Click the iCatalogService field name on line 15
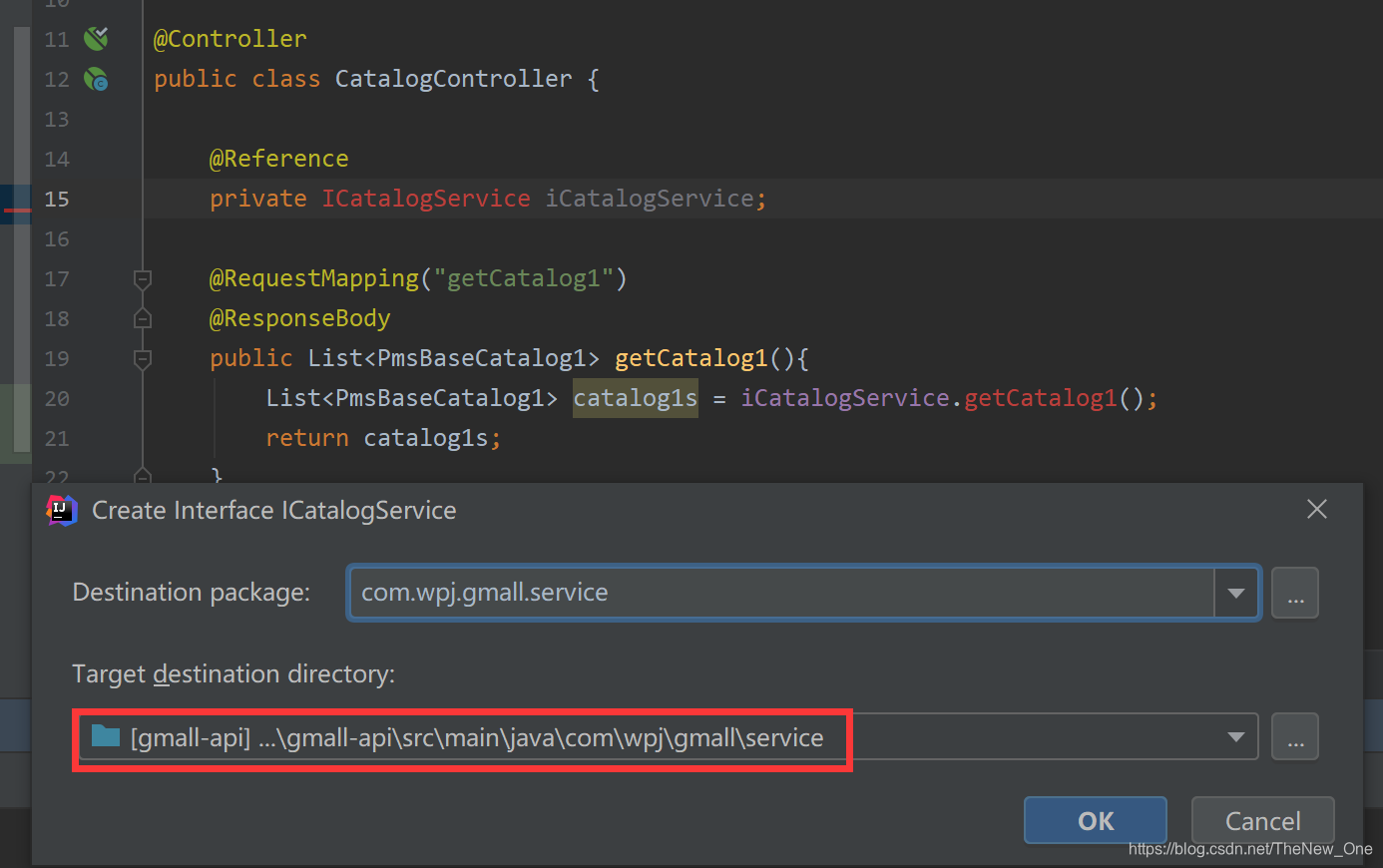This screenshot has height=868, width=1383. coord(650,199)
